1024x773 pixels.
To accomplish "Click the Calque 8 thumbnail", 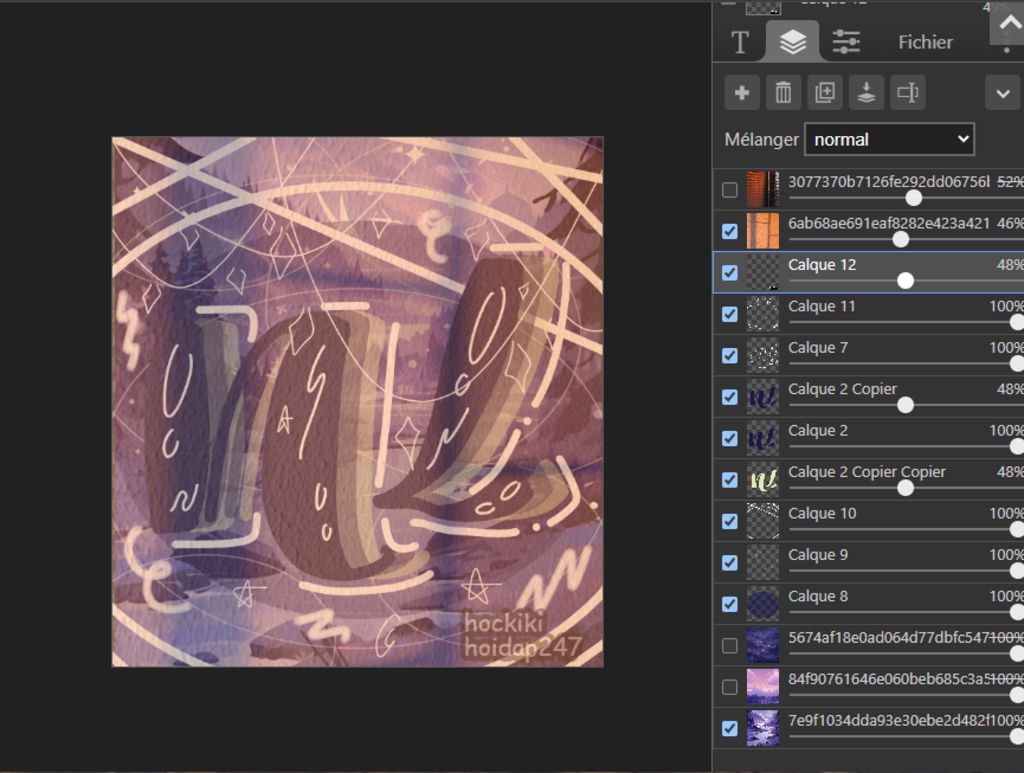I will click(763, 604).
